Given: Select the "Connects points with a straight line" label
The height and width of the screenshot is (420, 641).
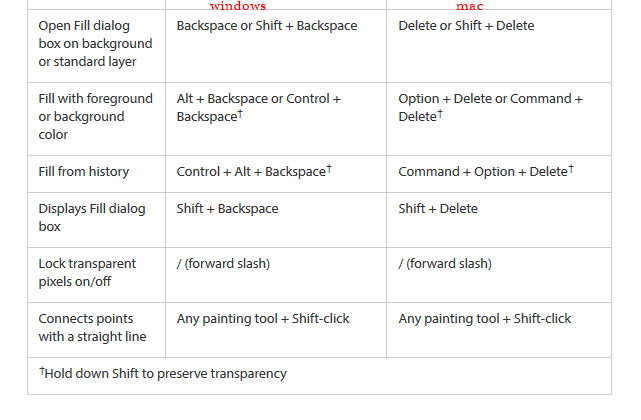Looking at the screenshot, I should click(92, 328).
